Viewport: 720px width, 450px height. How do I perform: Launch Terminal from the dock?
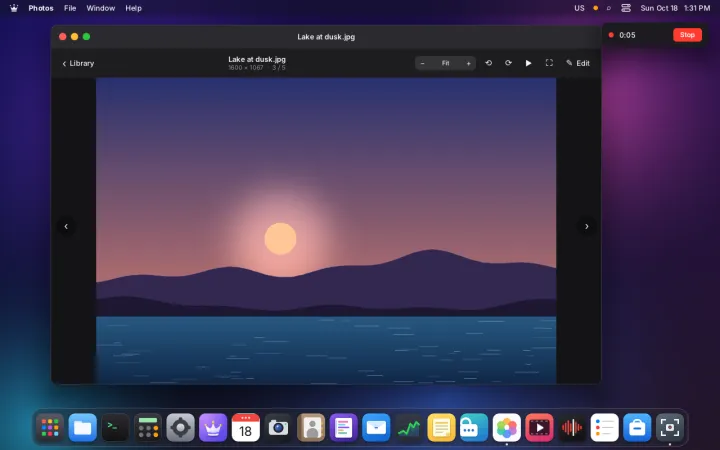pyautogui.click(x=115, y=428)
